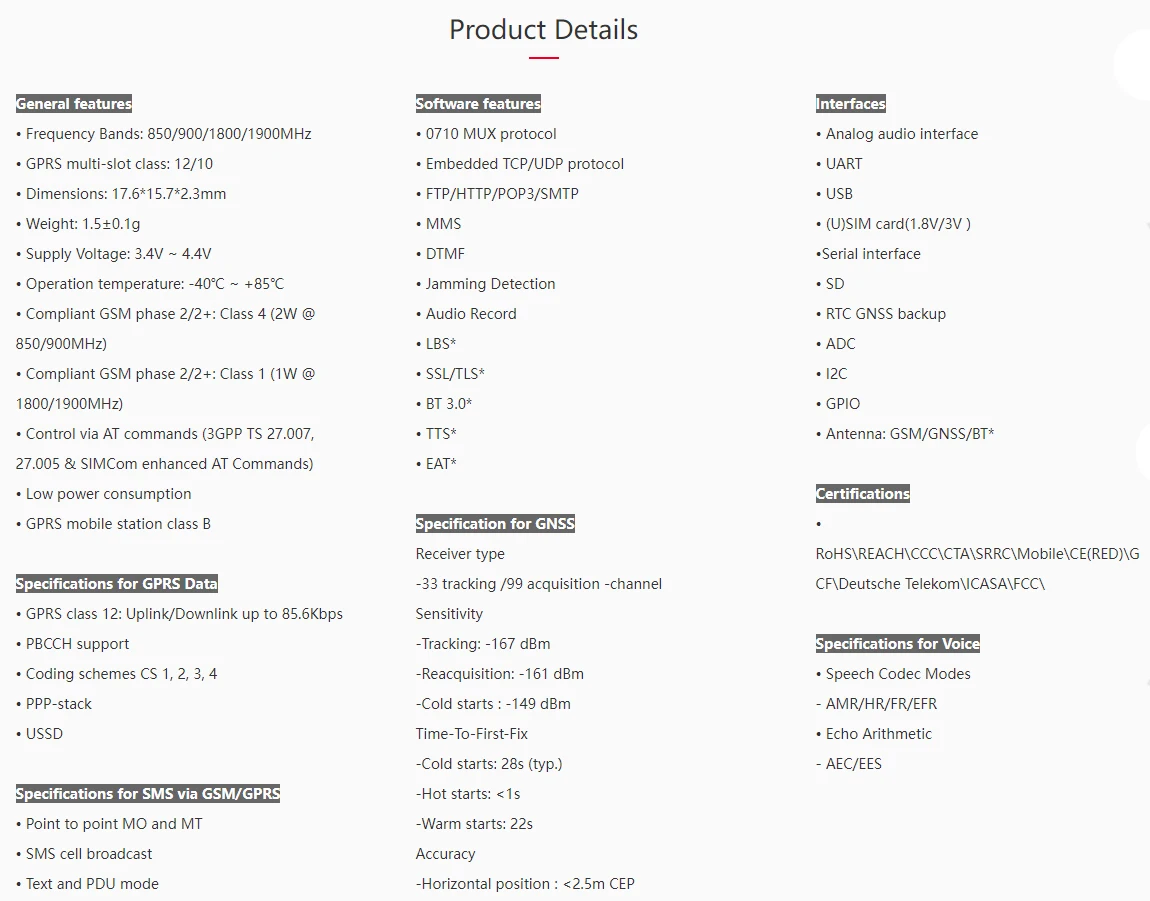This screenshot has width=1150, height=901.
Task: Click the Certifications section header
Action: click(x=863, y=494)
